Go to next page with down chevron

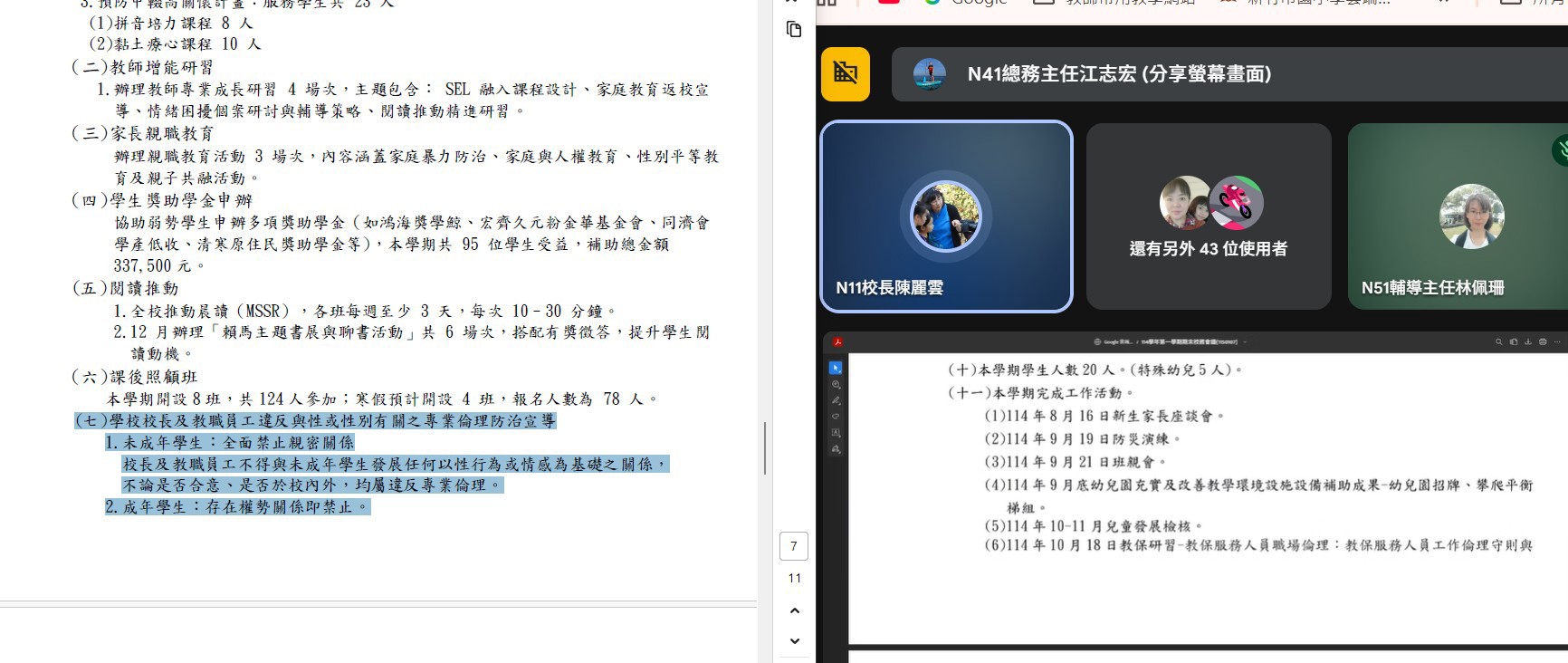794,641
